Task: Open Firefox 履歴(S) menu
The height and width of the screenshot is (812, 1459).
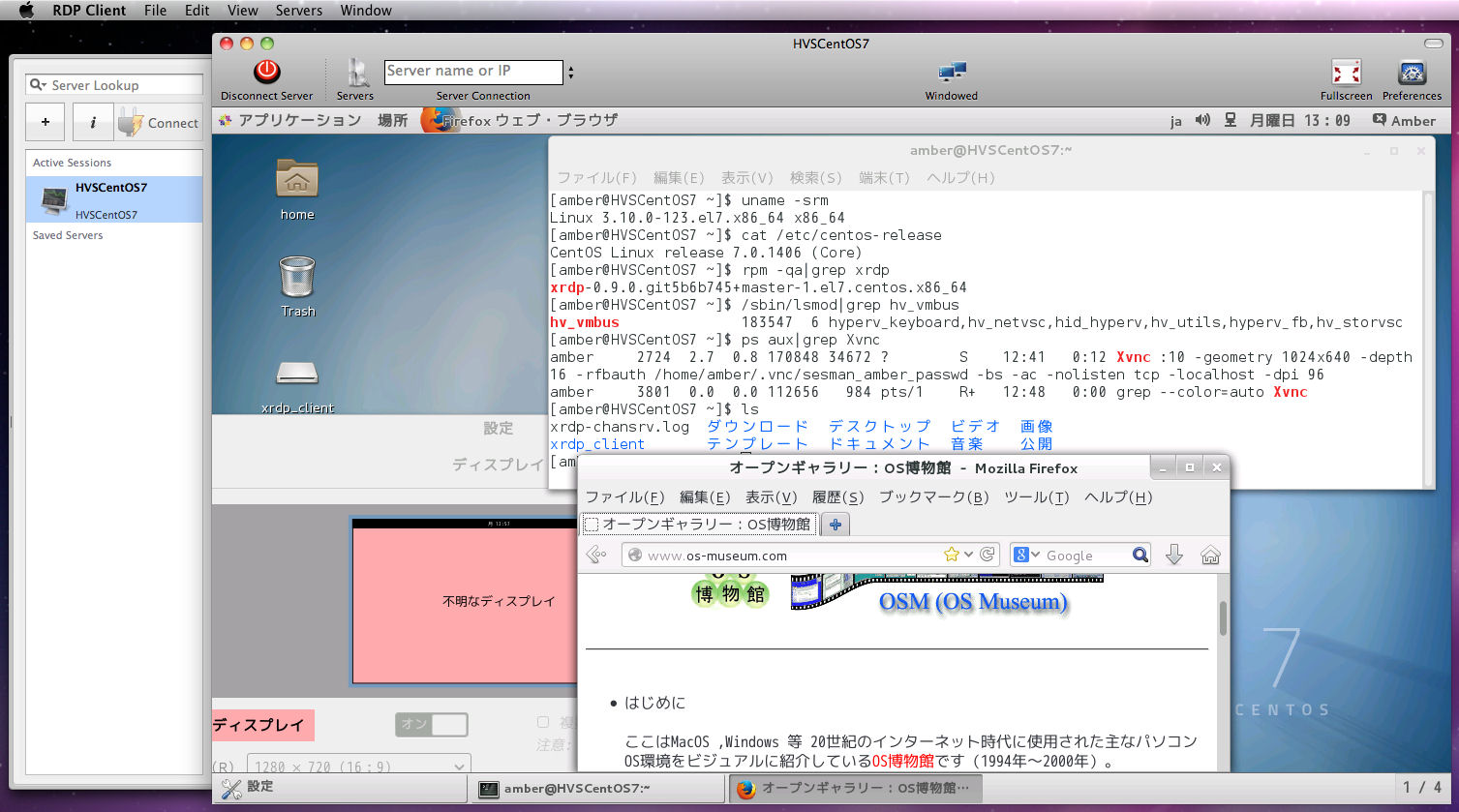Action: pyautogui.click(x=837, y=496)
